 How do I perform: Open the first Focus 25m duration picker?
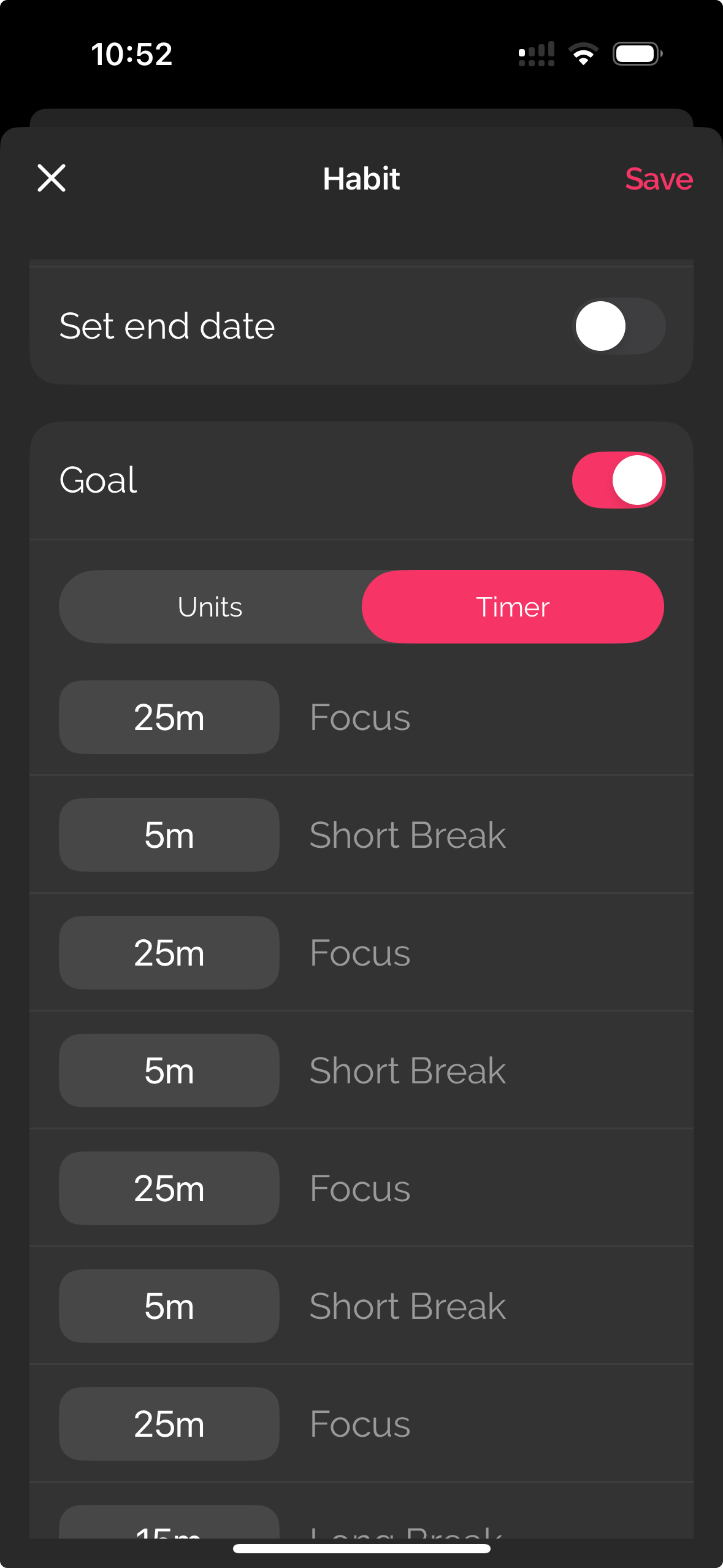tap(169, 717)
